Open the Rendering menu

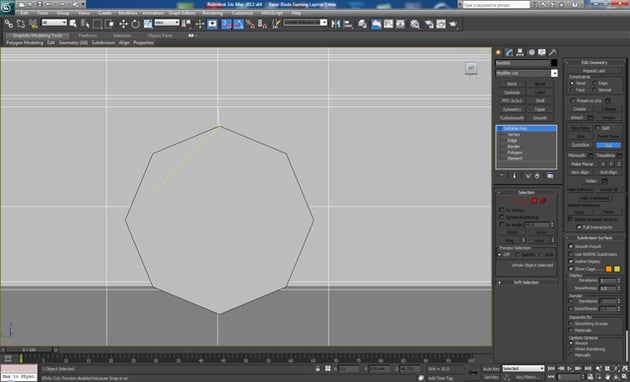[212, 13]
